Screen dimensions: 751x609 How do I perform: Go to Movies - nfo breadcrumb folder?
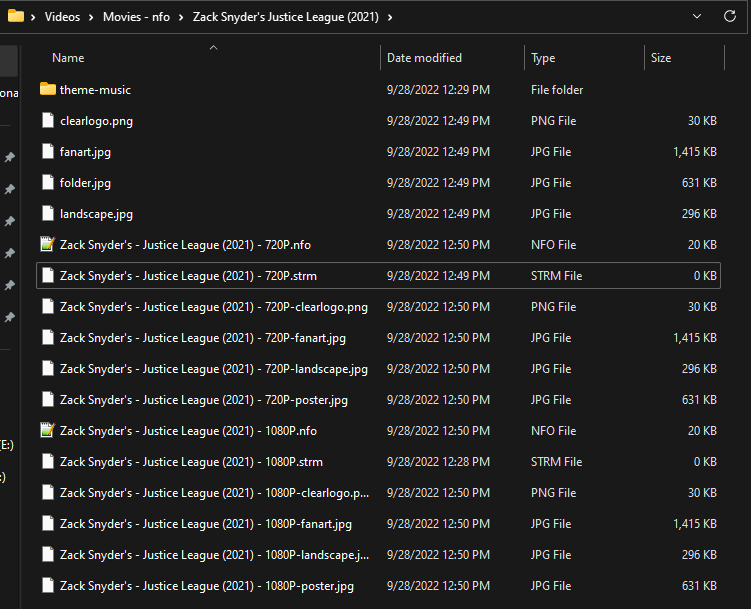137,17
